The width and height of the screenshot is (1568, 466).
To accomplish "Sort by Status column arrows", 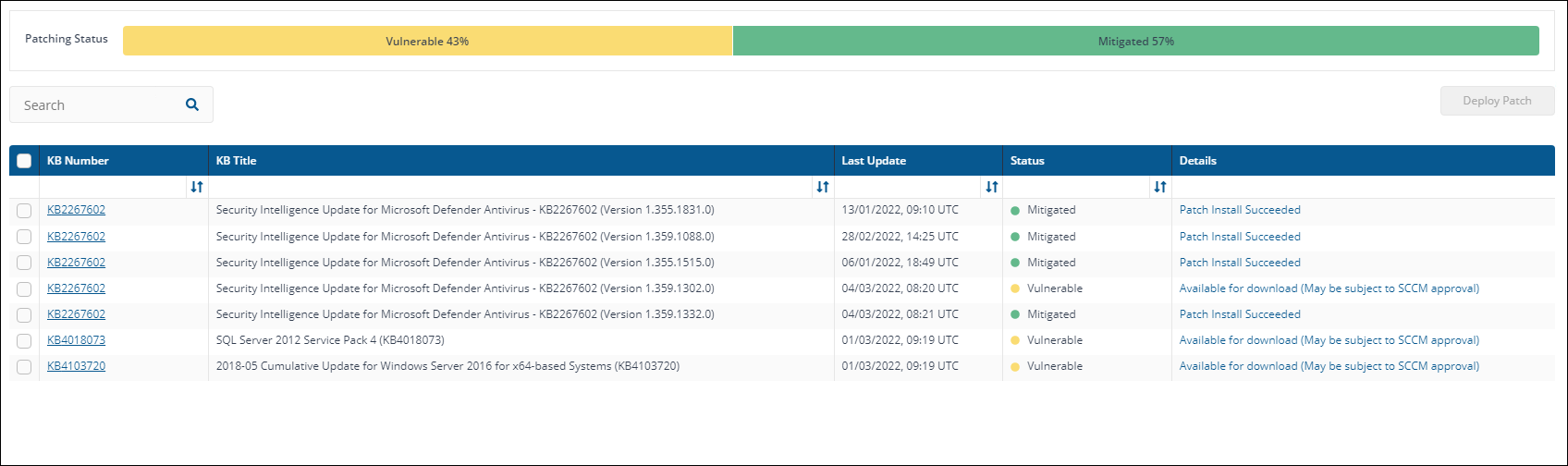I will (1159, 187).
